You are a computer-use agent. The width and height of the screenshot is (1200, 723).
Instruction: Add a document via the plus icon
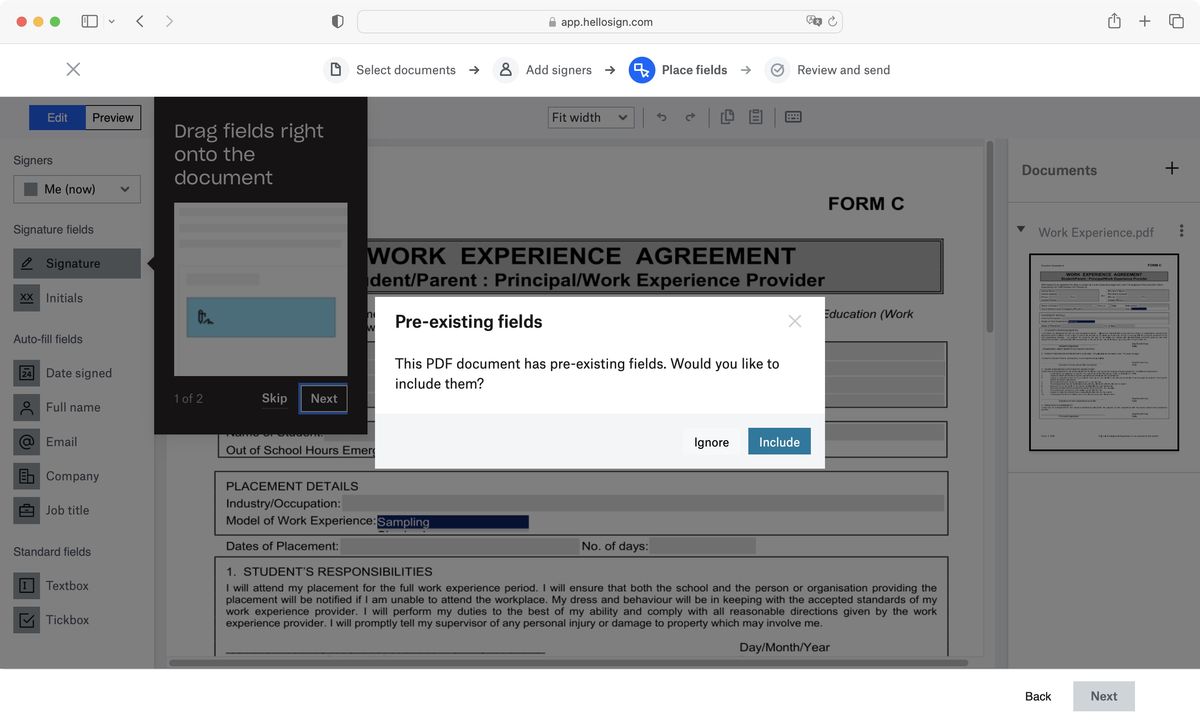coord(1171,168)
